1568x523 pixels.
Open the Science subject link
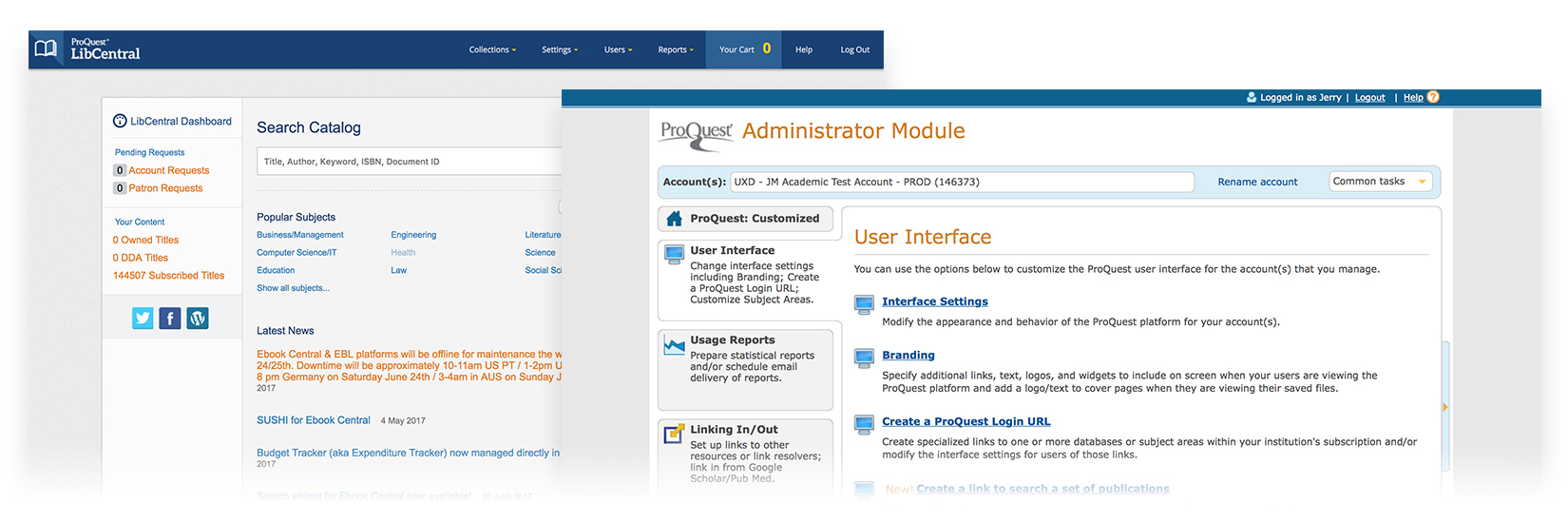point(540,253)
